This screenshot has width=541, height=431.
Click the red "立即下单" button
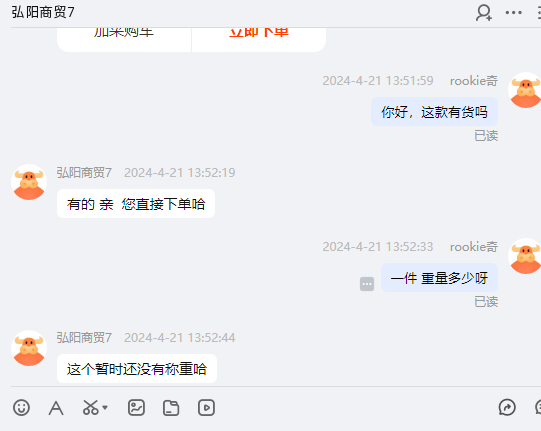click(x=259, y=33)
